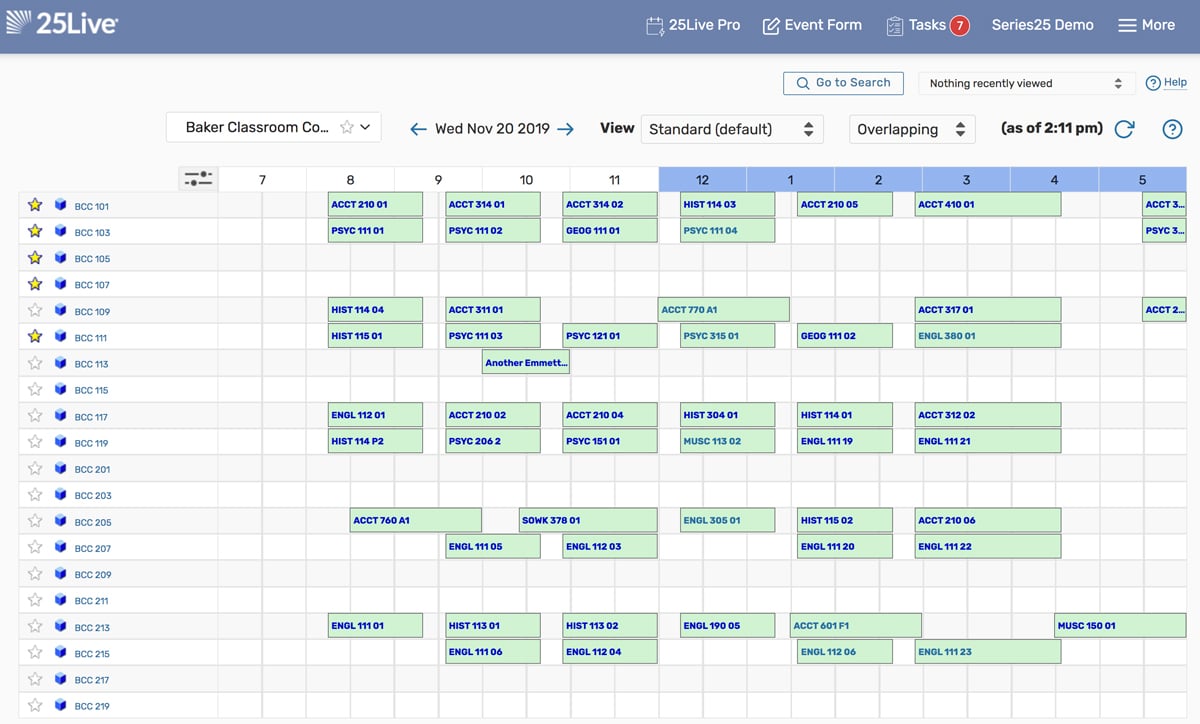This screenshot has width=1200, height=724.
Task: Open the ACCT 760 A1 event
Action: click(416, 520)
